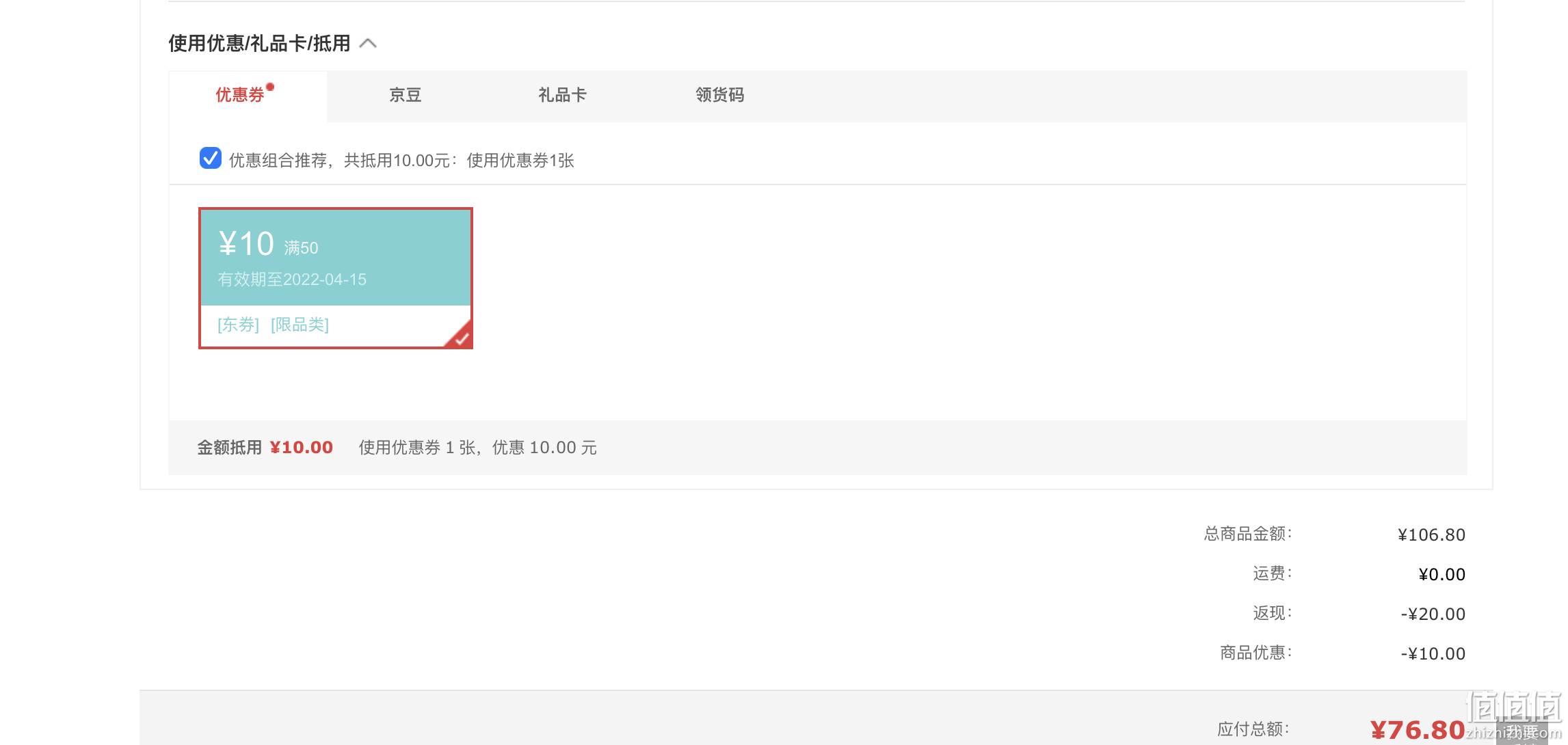Open the 领货码 tab
The width and height of the screenshot is (1568, 745).
coord(719,96)
